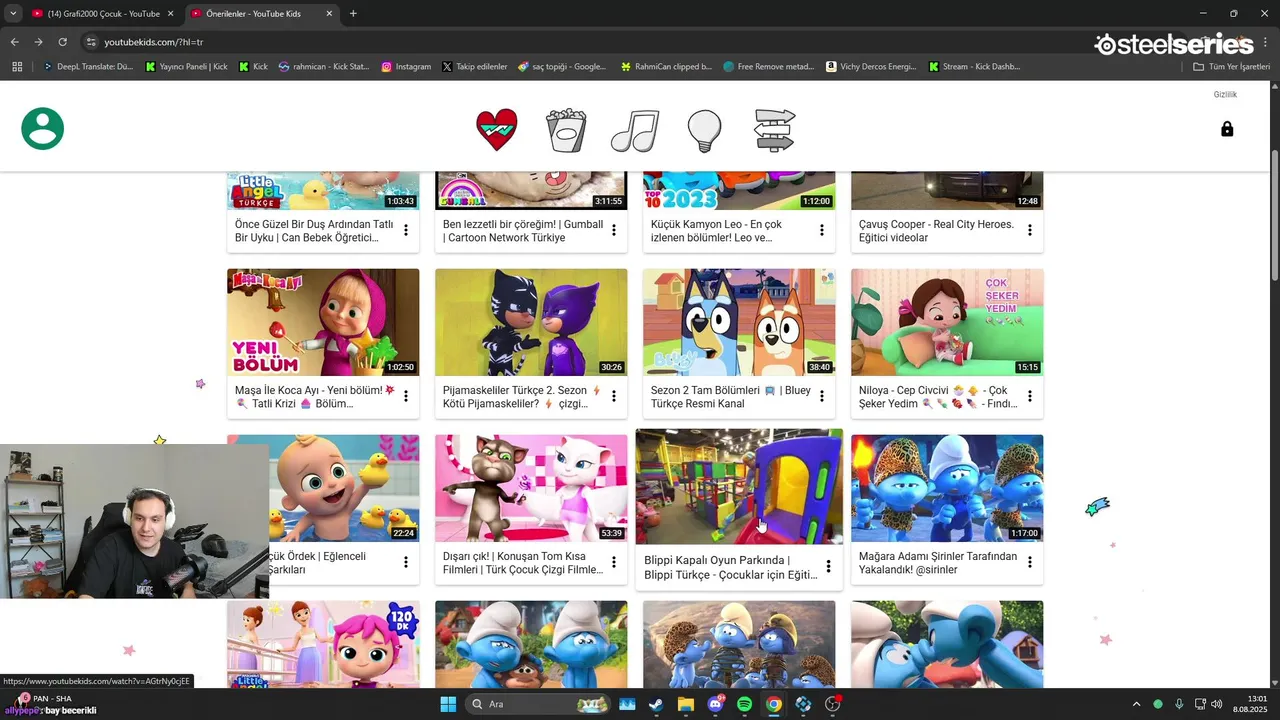Open options menu for Bluey Sezon 2 video
Screen dimensions: 1280x720
coord(822,397)
